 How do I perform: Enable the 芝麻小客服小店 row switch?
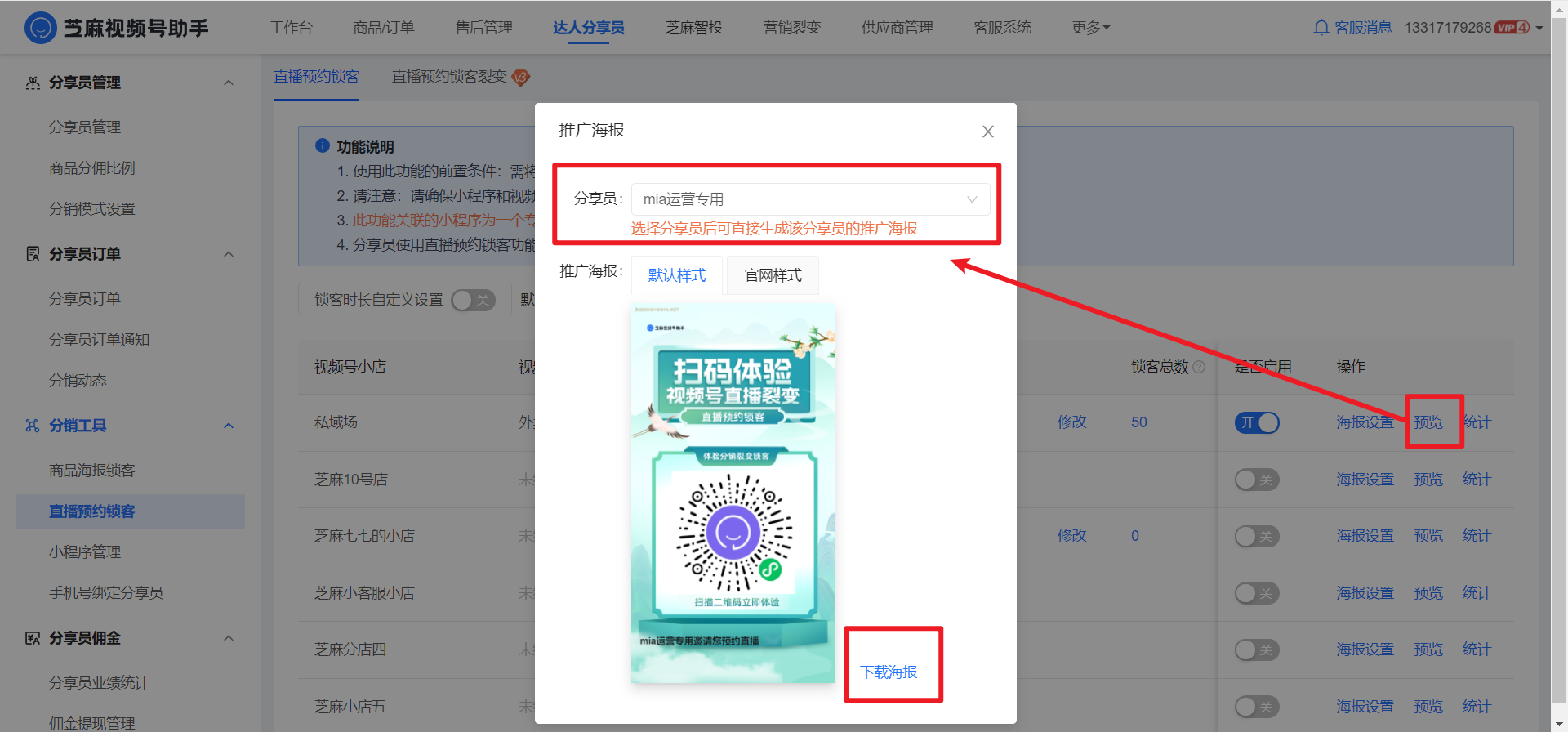1257,593
